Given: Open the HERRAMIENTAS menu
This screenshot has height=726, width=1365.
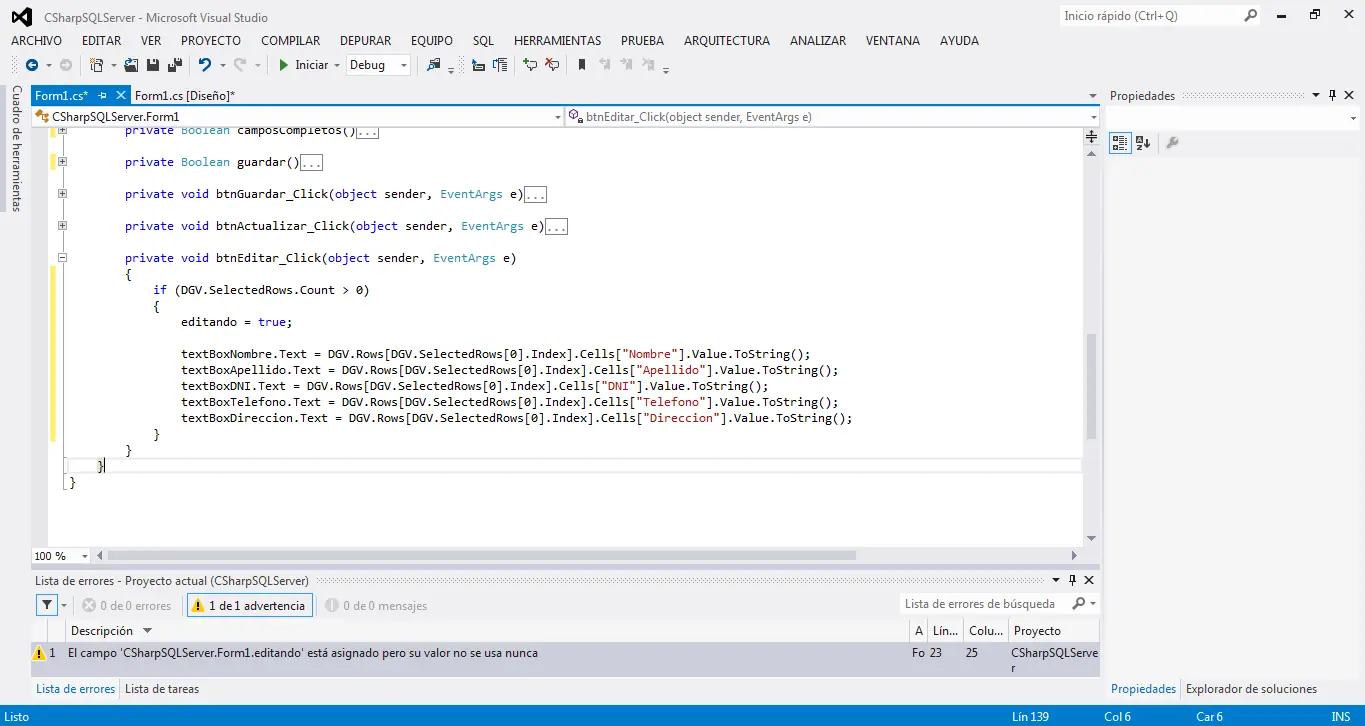Looking at the screenshot, I should point(557,41).
